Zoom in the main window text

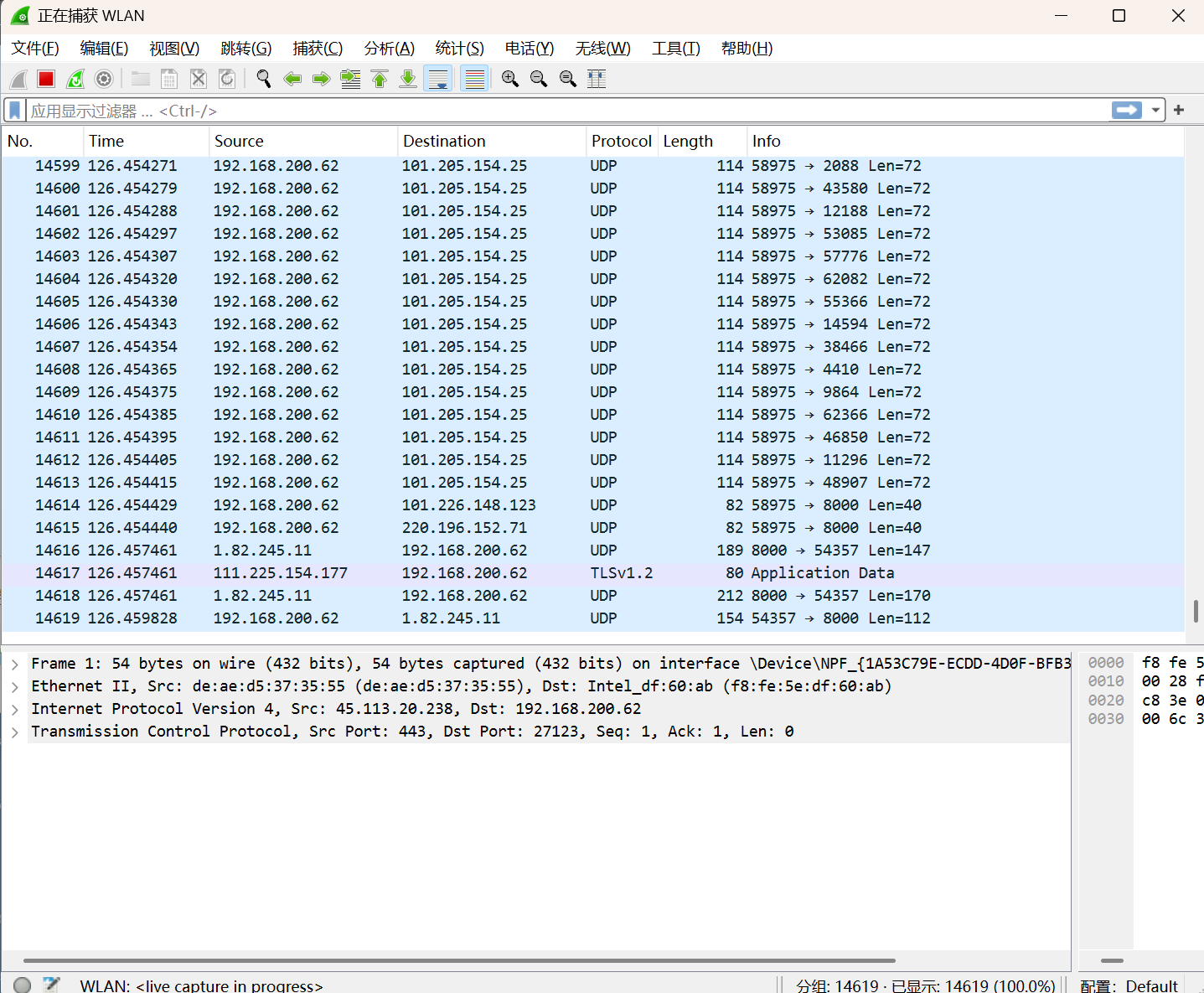click(x=509, y=79)
